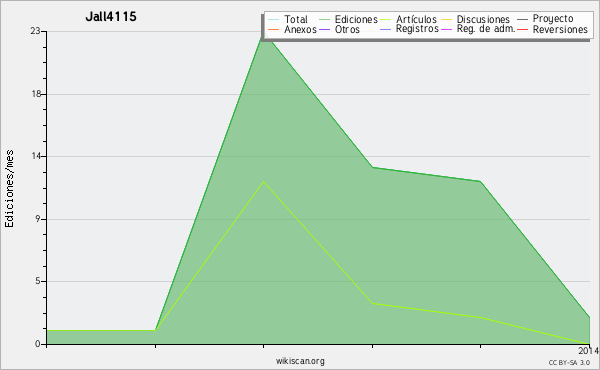Screen dimensions: 600x370
Task: Click the y-axis value 9
Action: [x=38, y=219]
